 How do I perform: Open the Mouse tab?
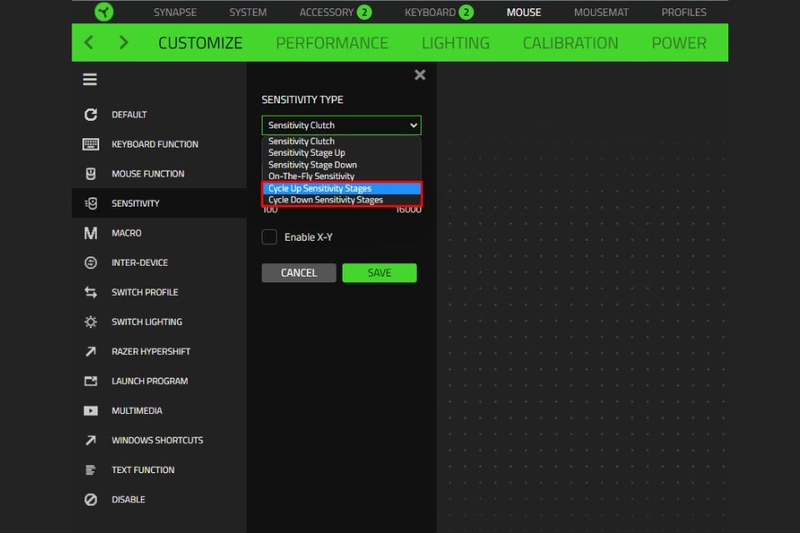click(524, 12)
